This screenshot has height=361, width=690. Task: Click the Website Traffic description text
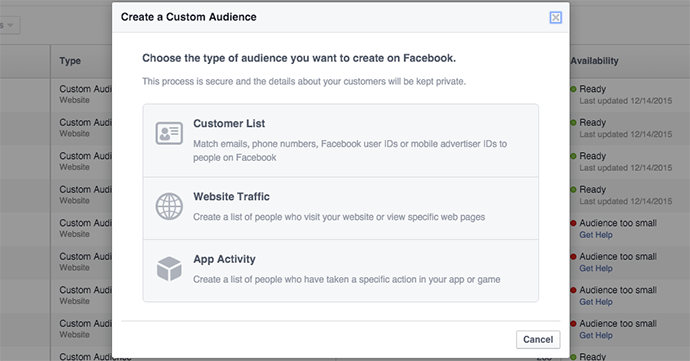tap(339, 217)
